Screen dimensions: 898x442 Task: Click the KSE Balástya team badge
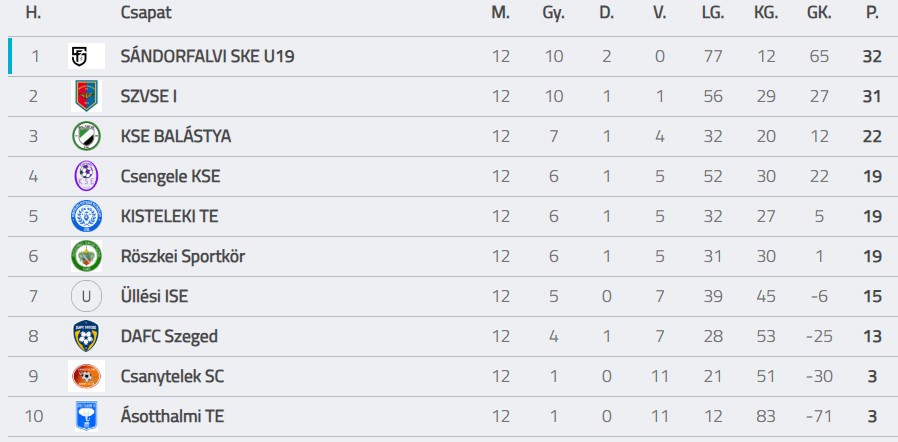point(86,136)
